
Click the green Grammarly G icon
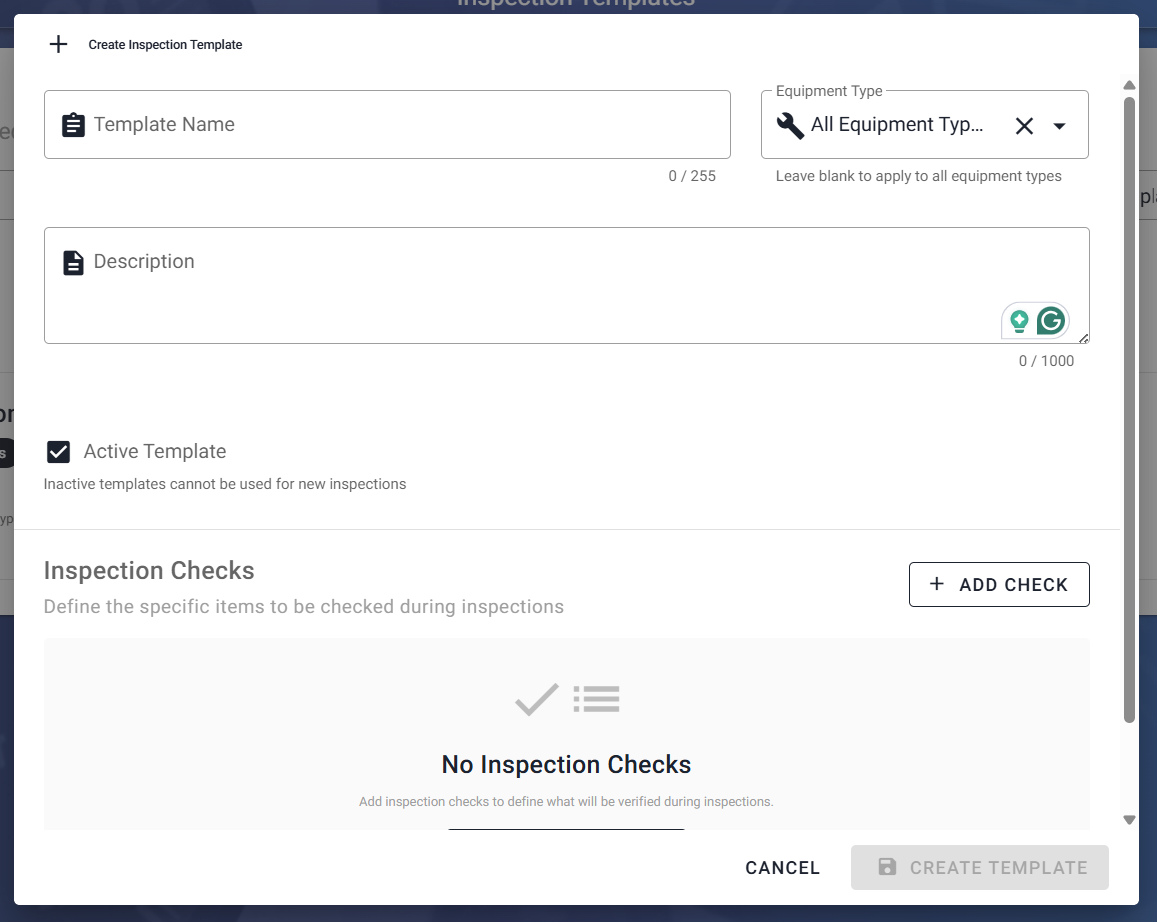click(x=1050, y=321)
